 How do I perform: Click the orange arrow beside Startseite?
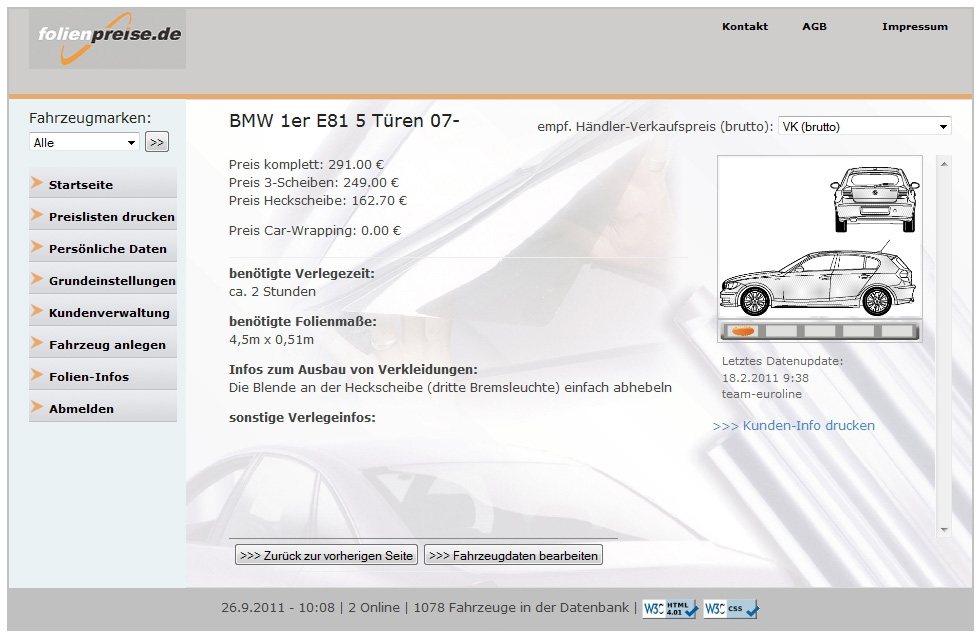(x=37, y=183)
